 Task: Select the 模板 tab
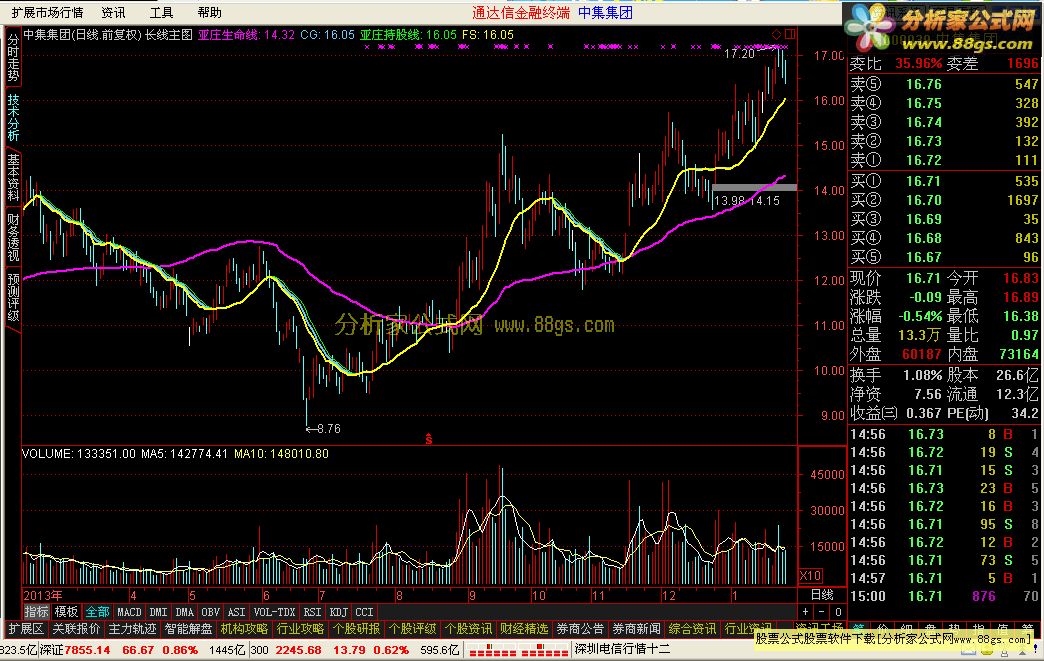click(66, 612)
